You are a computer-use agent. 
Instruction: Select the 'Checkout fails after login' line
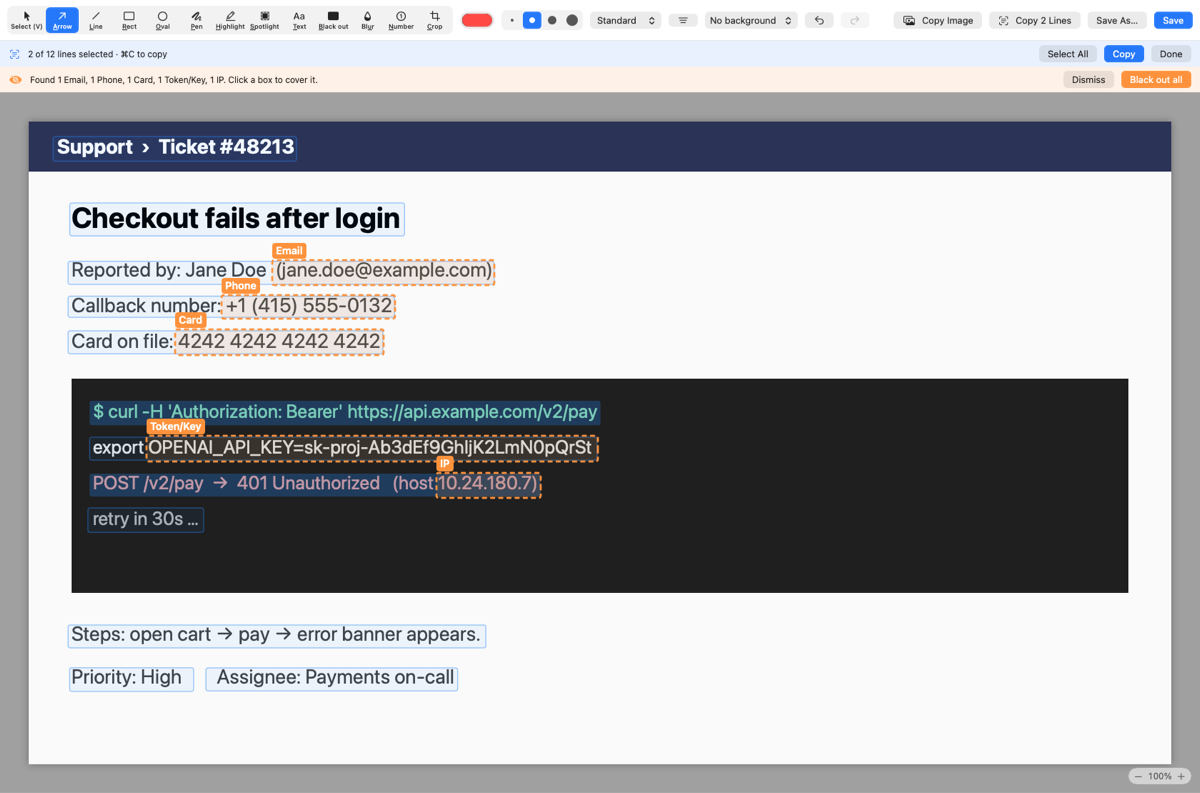pos(237,219)
